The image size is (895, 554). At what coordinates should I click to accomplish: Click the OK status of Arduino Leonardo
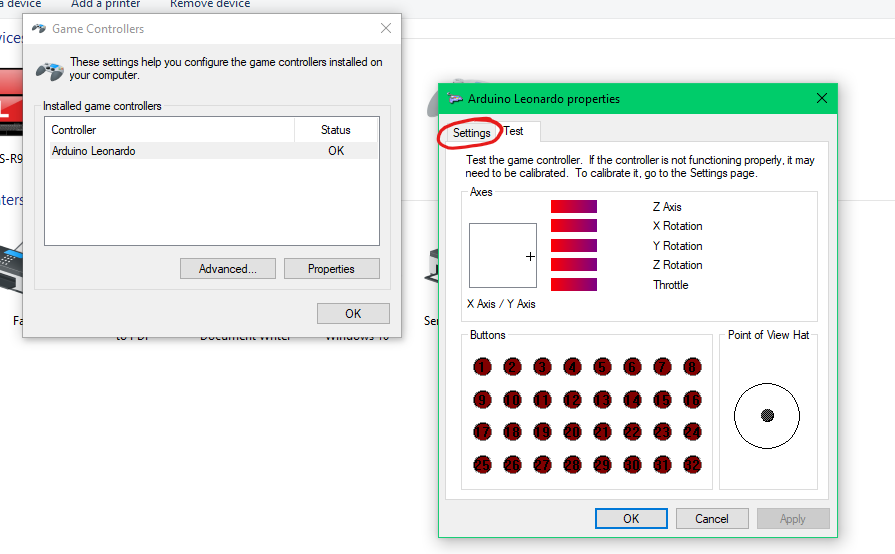tap(336, 151)
